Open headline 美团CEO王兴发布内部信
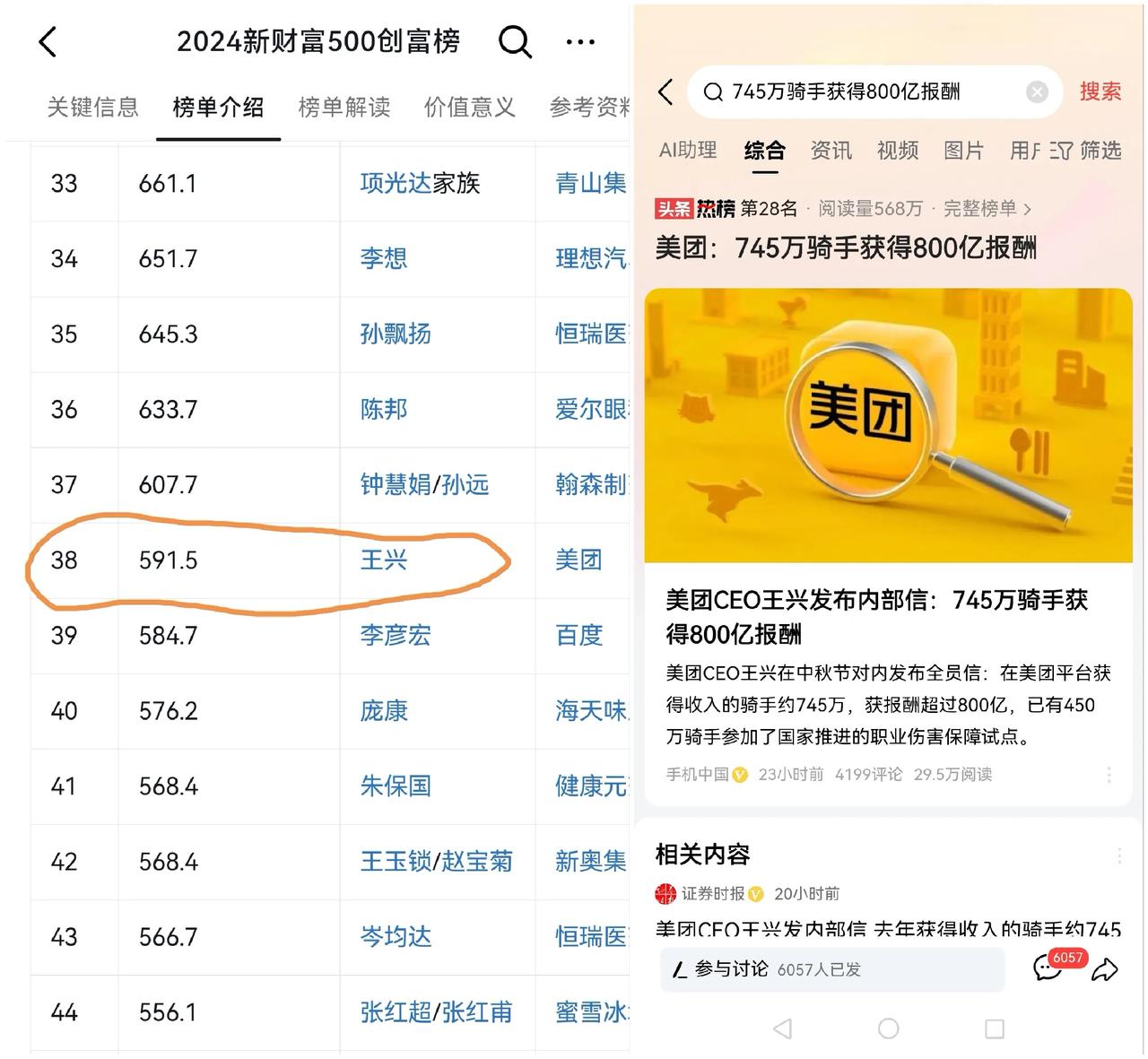 pyautogui.click(x=877, y=617)
